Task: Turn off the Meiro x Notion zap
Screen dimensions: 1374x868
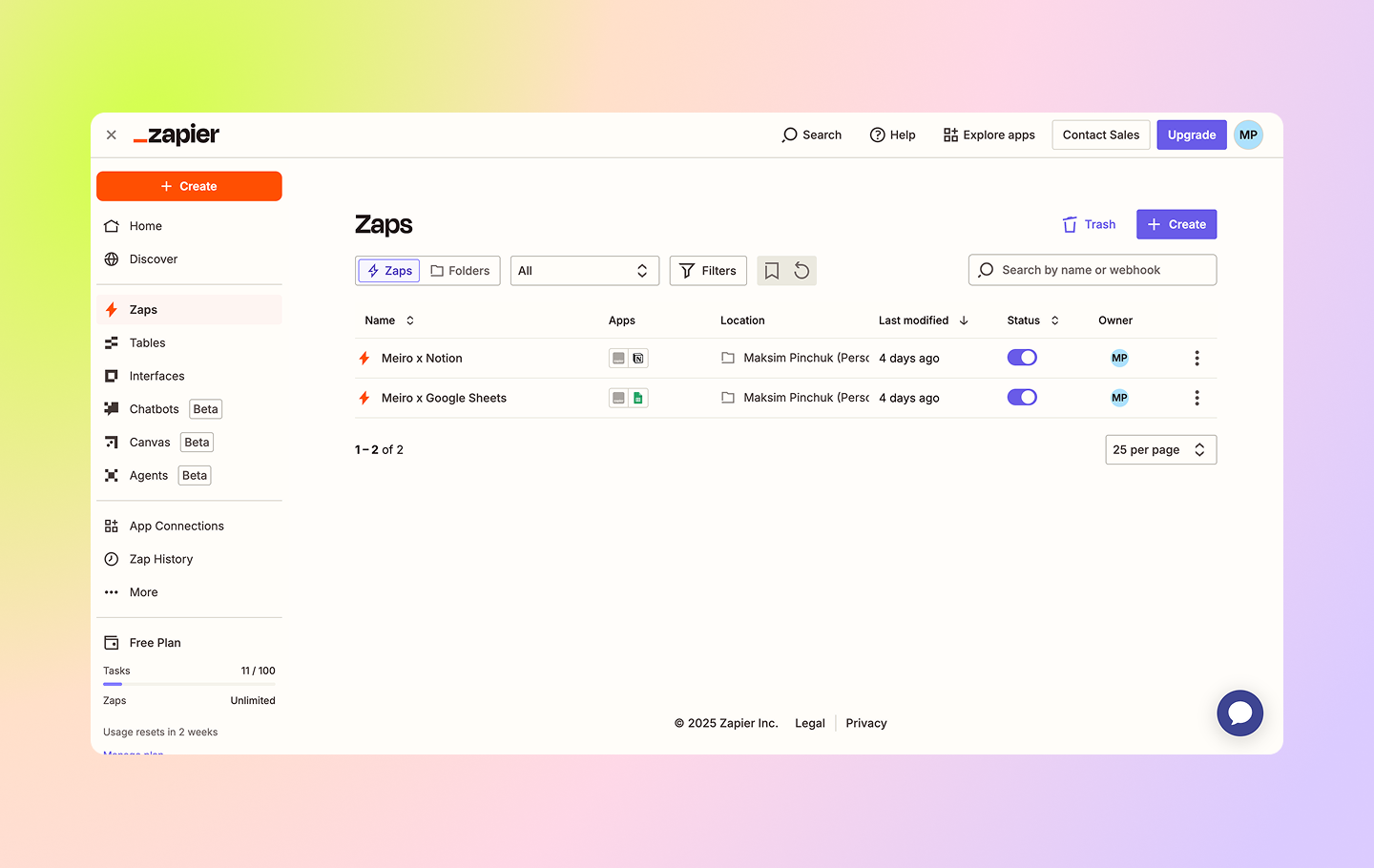Action: [x=1022, y=358]
